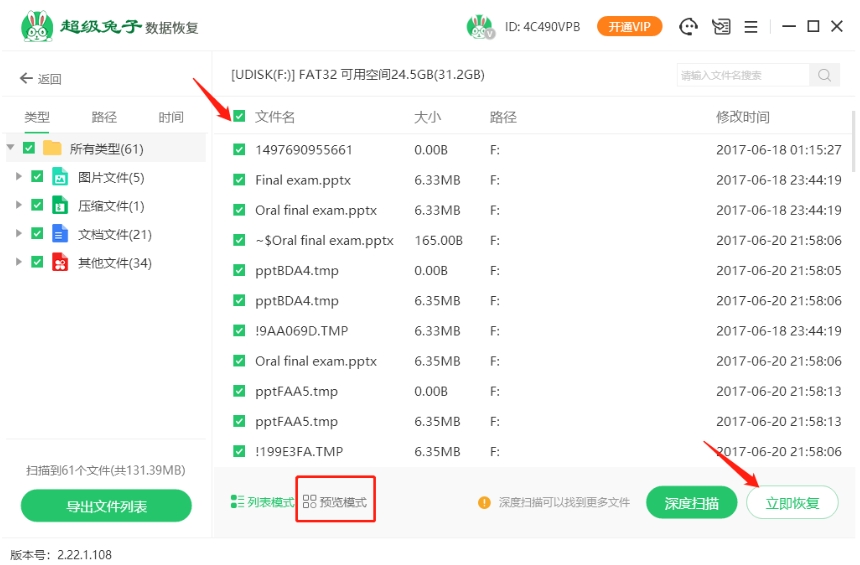The width and height of the screenshot is (860, 565).
Task: Switch to the time tab
Action: click(171, 117)
